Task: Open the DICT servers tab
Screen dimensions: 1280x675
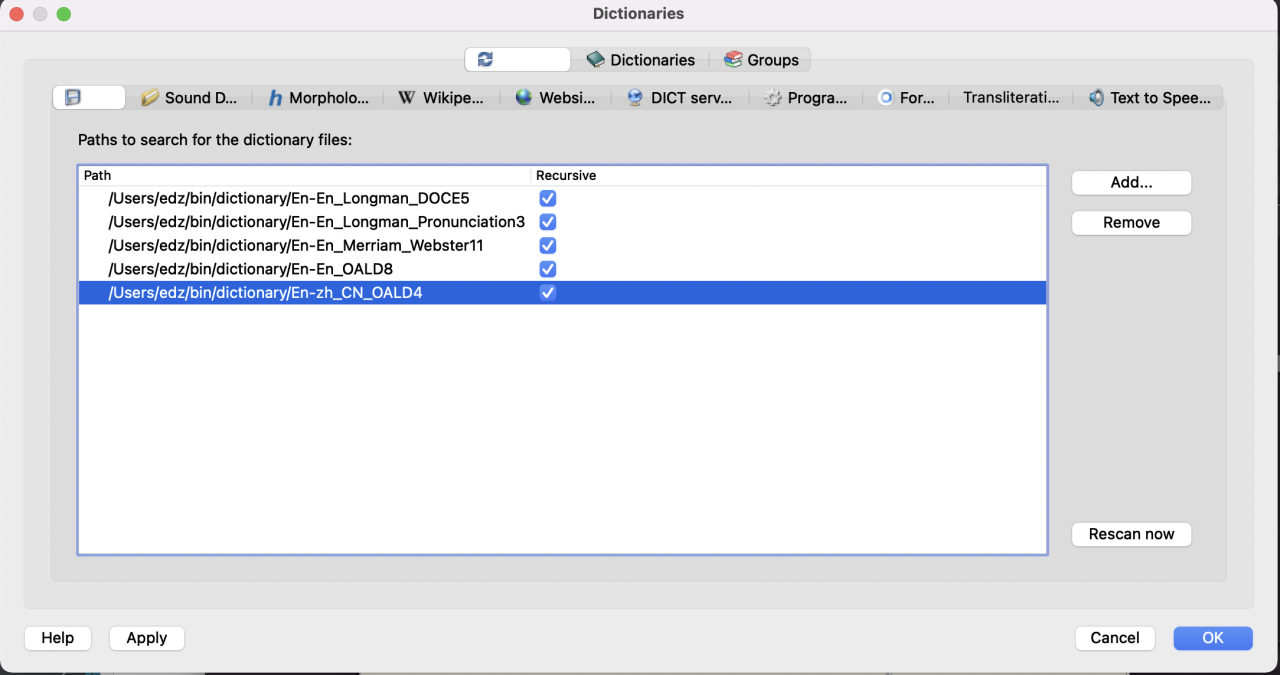Action: point(686,98)
